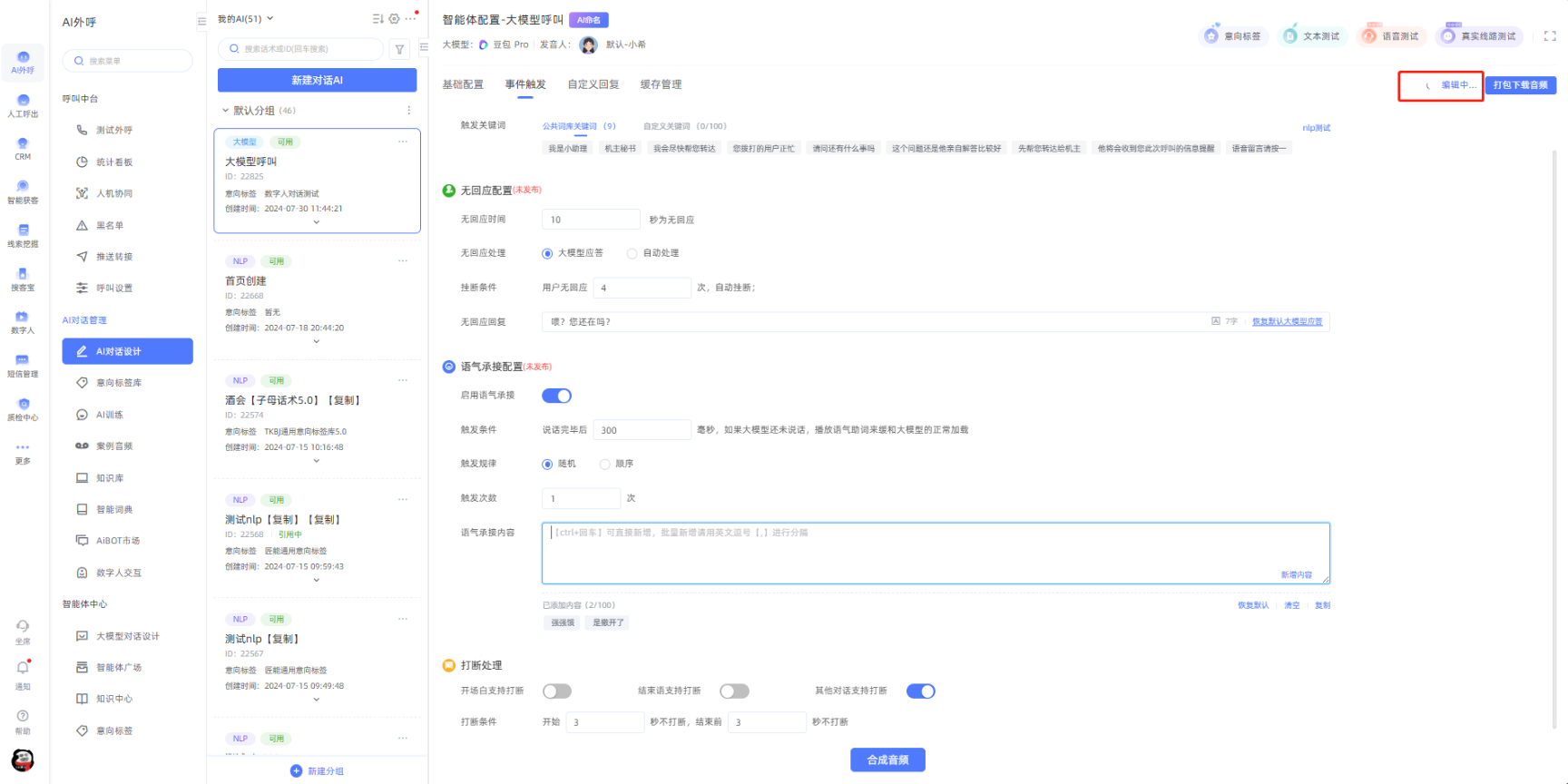Collapse the 默认分组 group
The image size is (1568, 784).
point(225,111)
